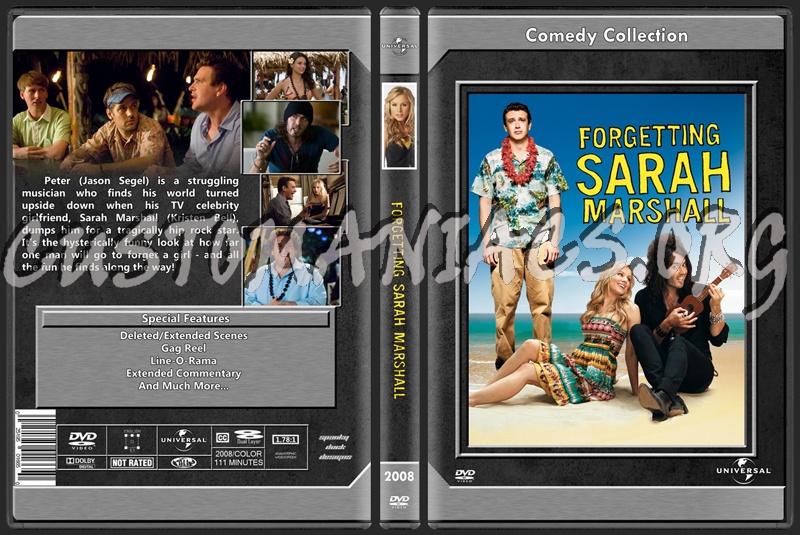
Task: Click the front cover poster artwork
Action: tap(607, 270)
